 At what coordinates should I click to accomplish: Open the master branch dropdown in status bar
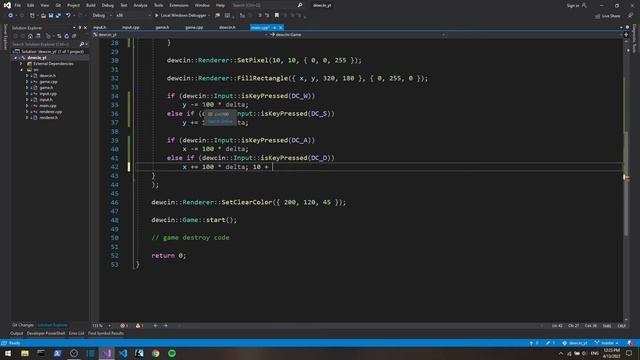point(607,343)
